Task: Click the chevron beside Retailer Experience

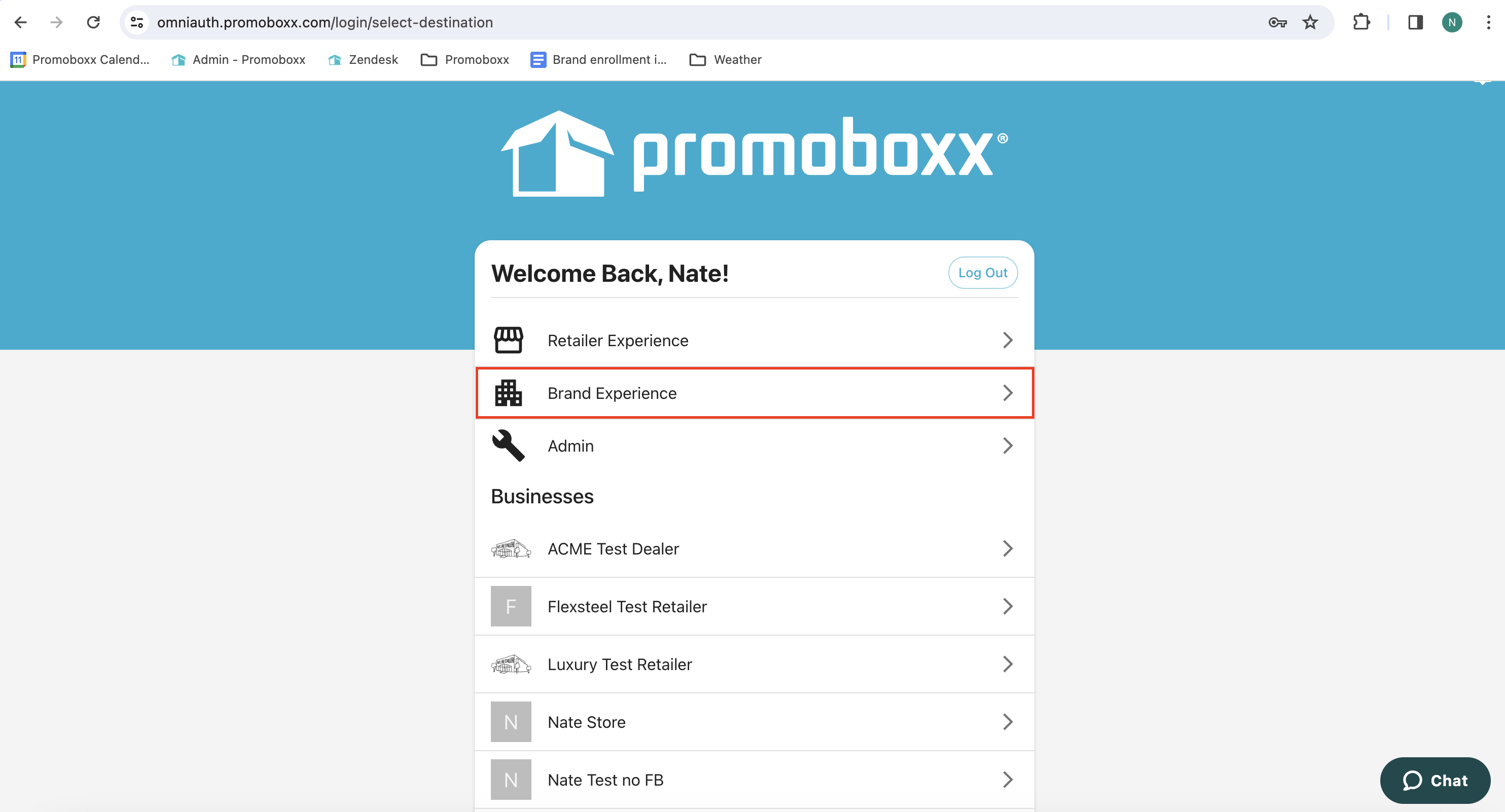Action: 1008,341
